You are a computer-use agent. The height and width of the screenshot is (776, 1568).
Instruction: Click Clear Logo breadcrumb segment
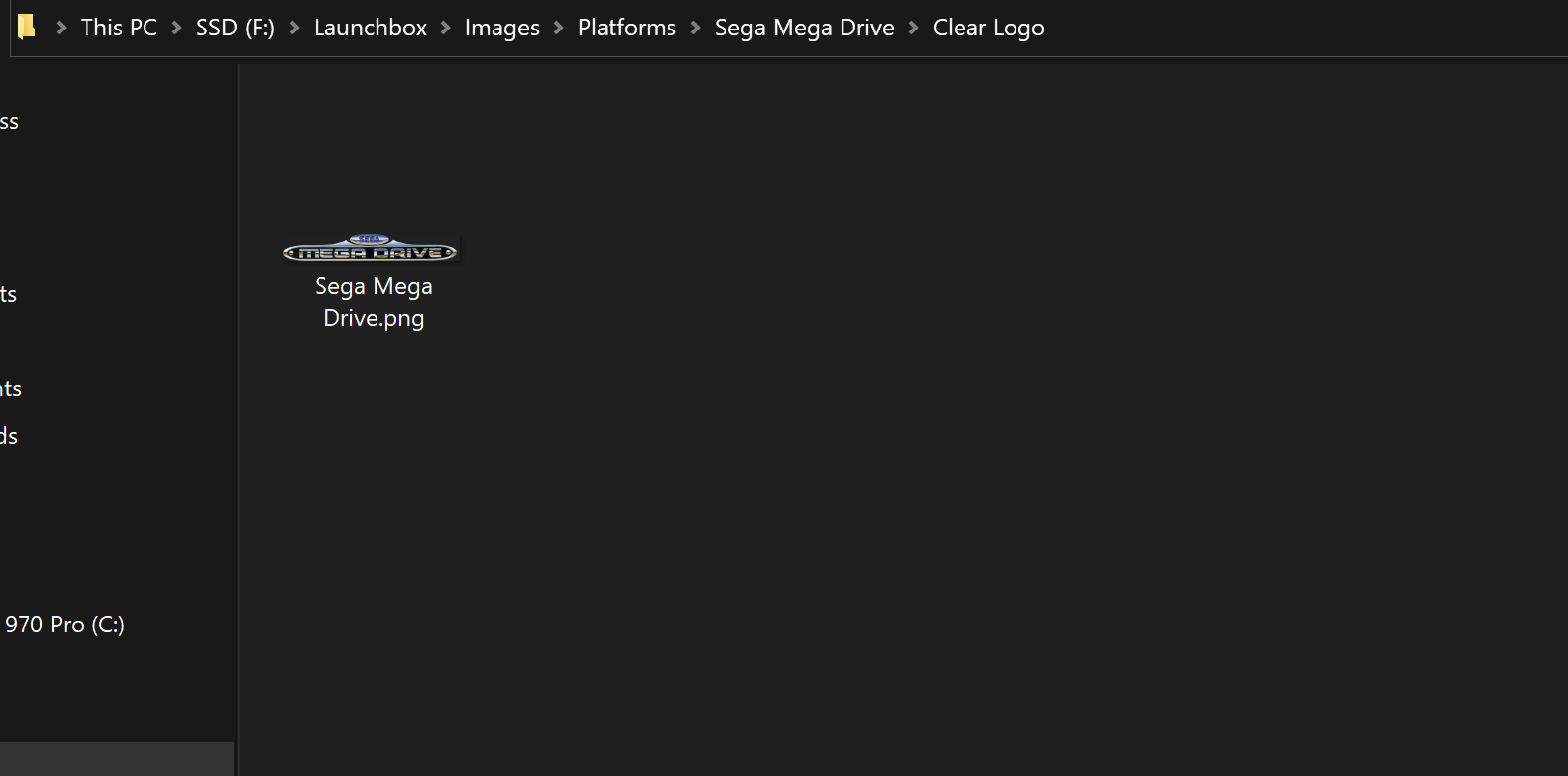click(x=988, y=28)
